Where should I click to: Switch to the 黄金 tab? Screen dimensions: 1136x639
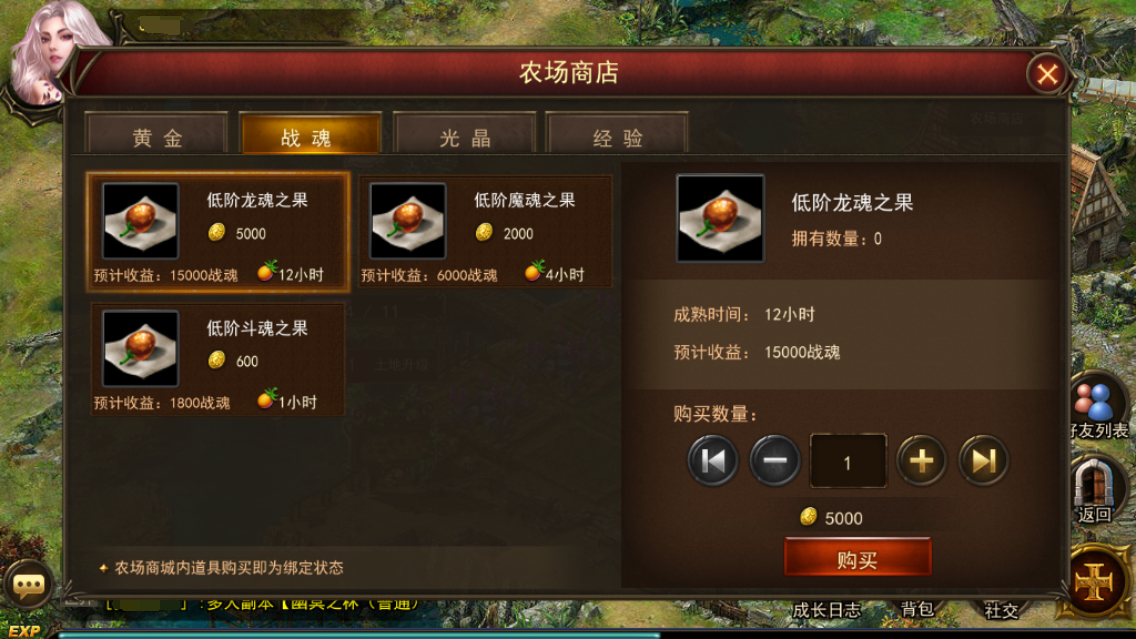(157, 133)
